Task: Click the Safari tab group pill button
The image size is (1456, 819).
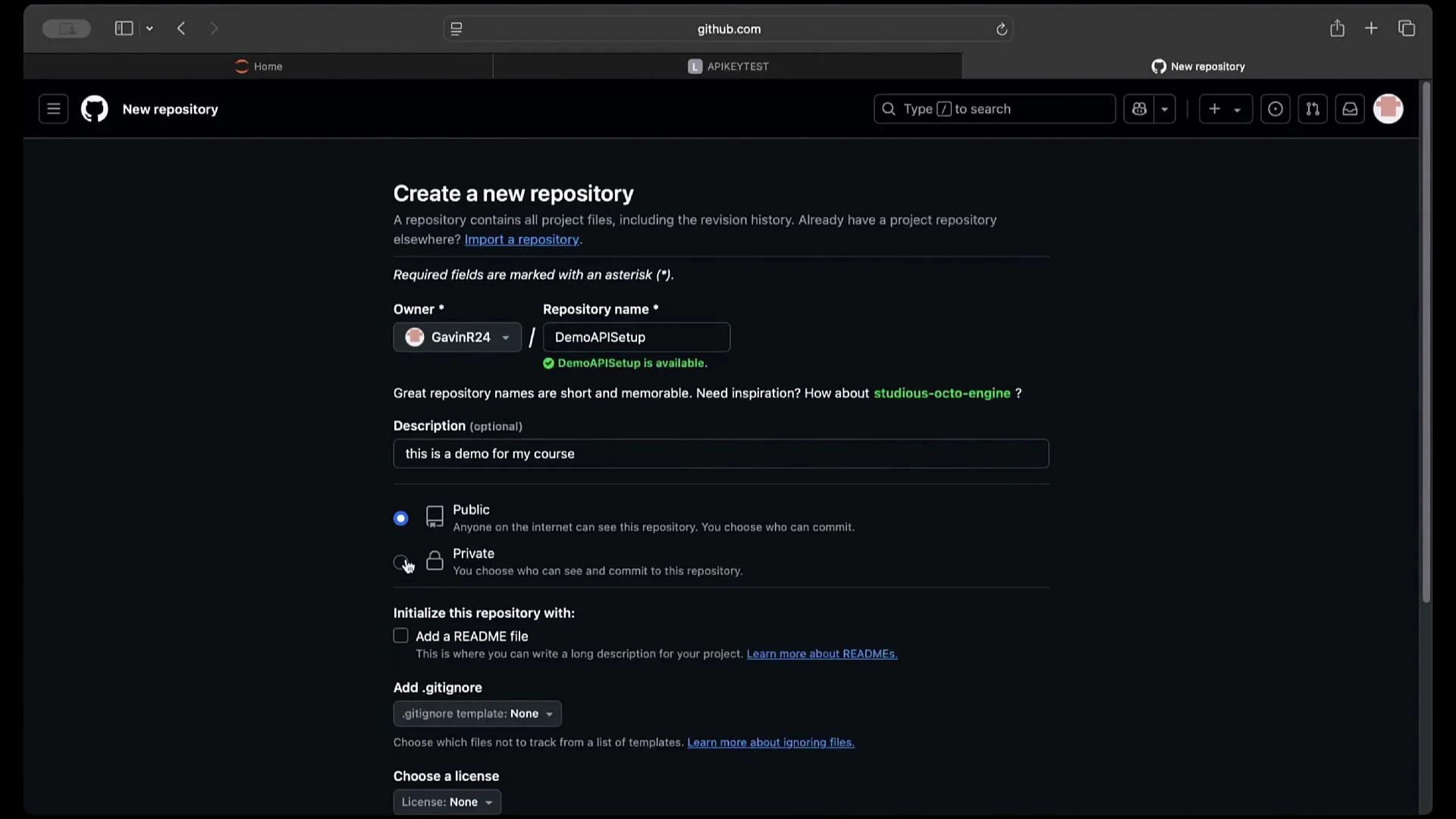Action: click(x=67, y=28)
